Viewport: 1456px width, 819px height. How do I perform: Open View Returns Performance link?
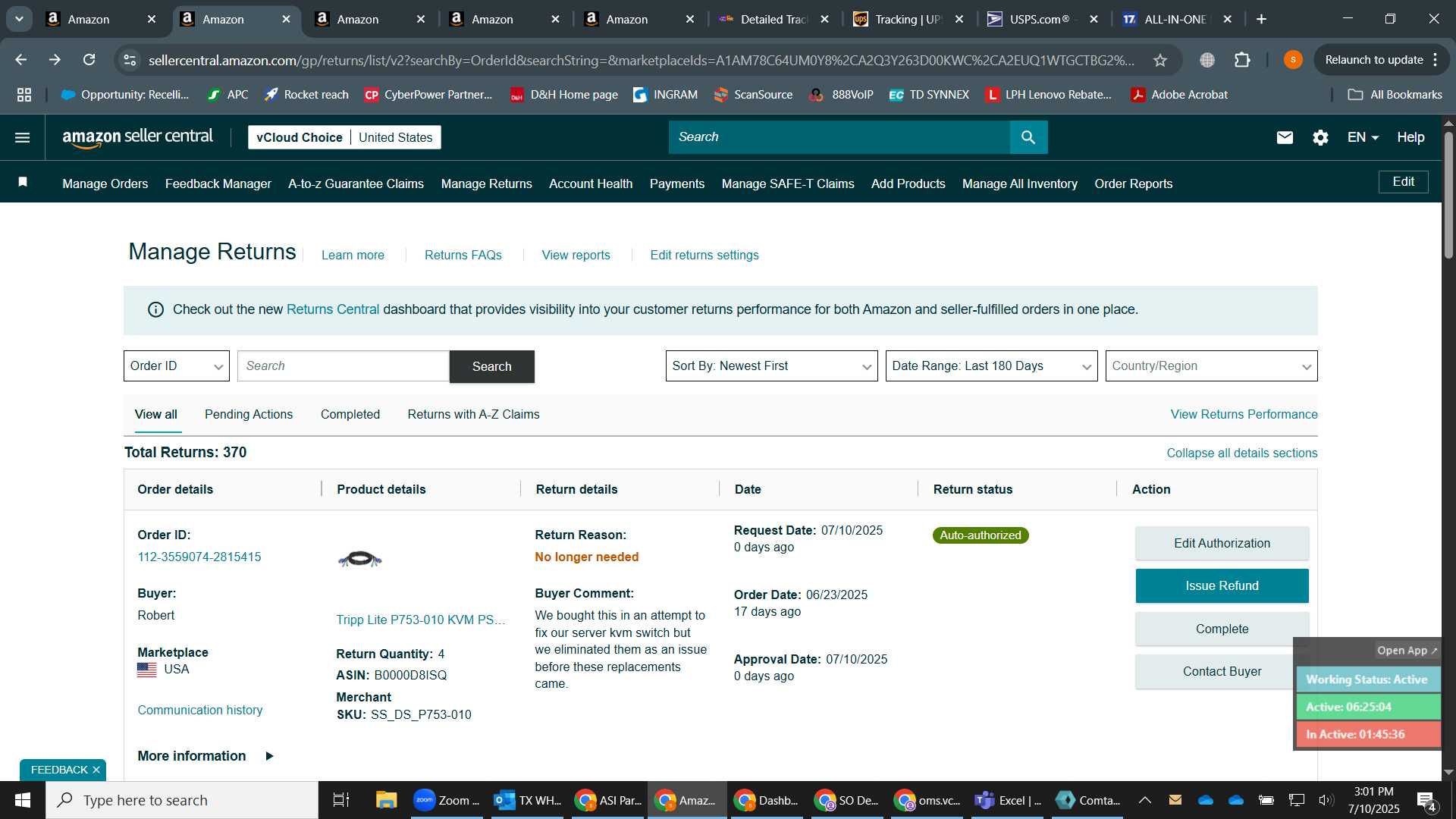(x=1244, y=414)
